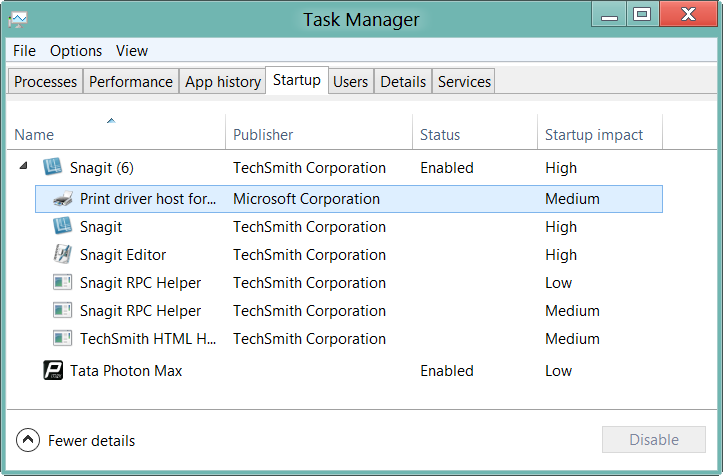Image resolution: width=723 pixels, height=476 pixels.
Task: Switch to the Services tab
Action: point(464,82)
